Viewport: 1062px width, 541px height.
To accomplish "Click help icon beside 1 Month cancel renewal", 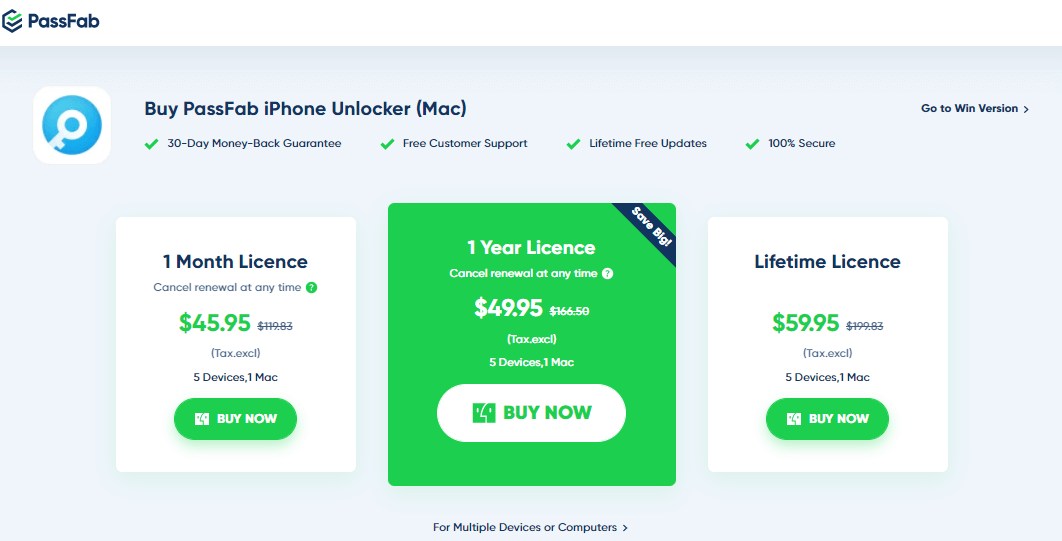I will (x=312, y=287).
